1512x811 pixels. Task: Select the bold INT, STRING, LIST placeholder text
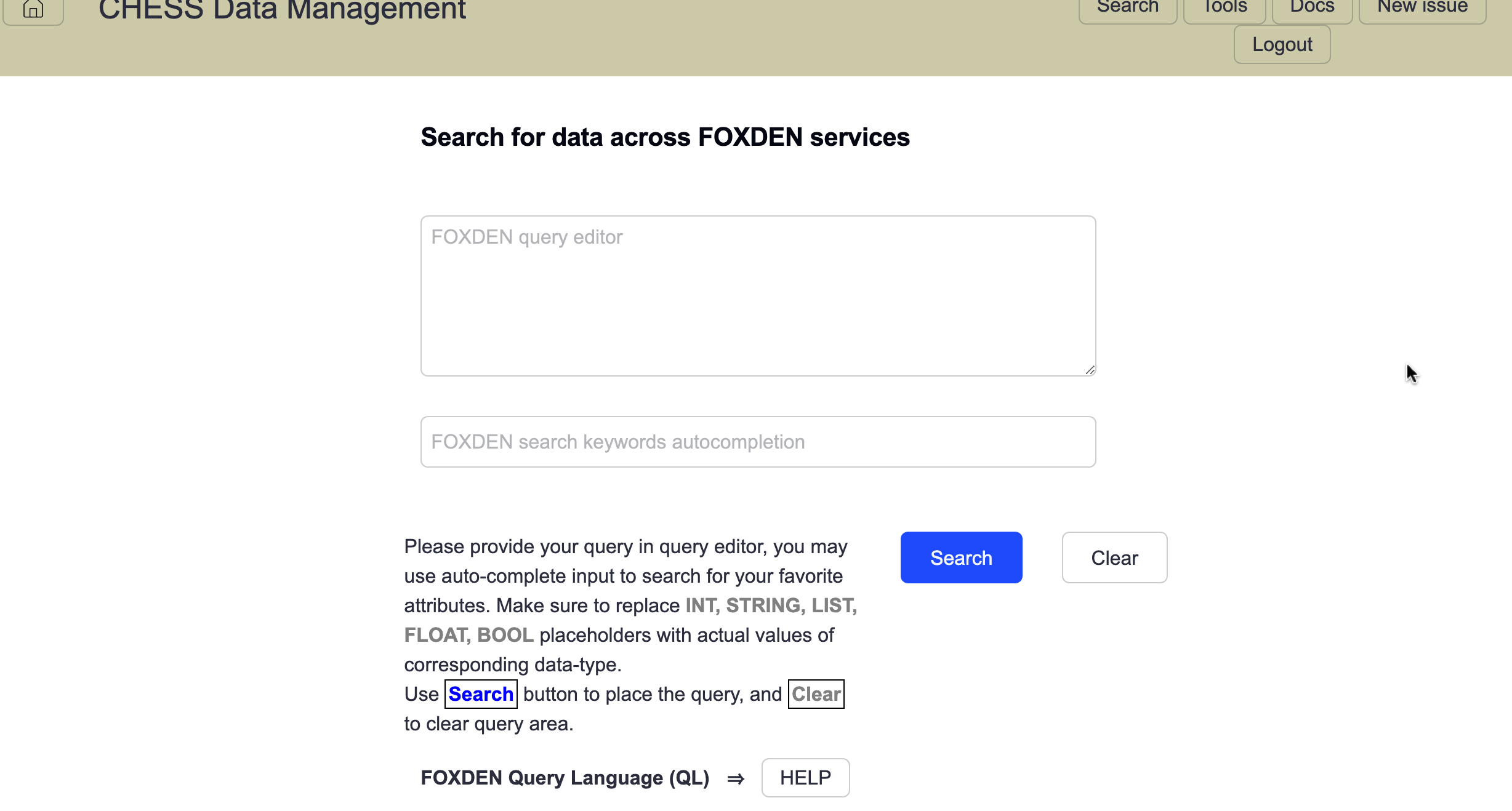point(771,605)
